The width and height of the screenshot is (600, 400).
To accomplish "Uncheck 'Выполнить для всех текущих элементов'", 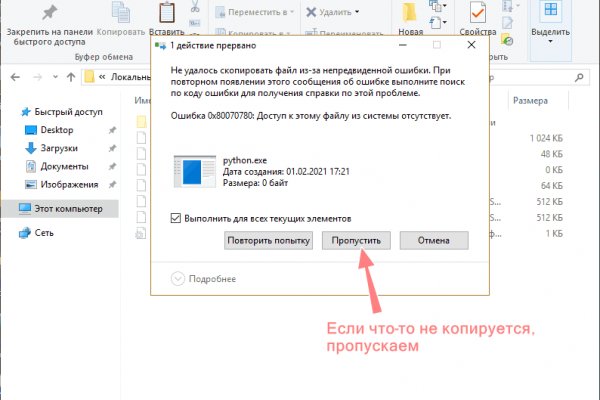I will (176, 217).
